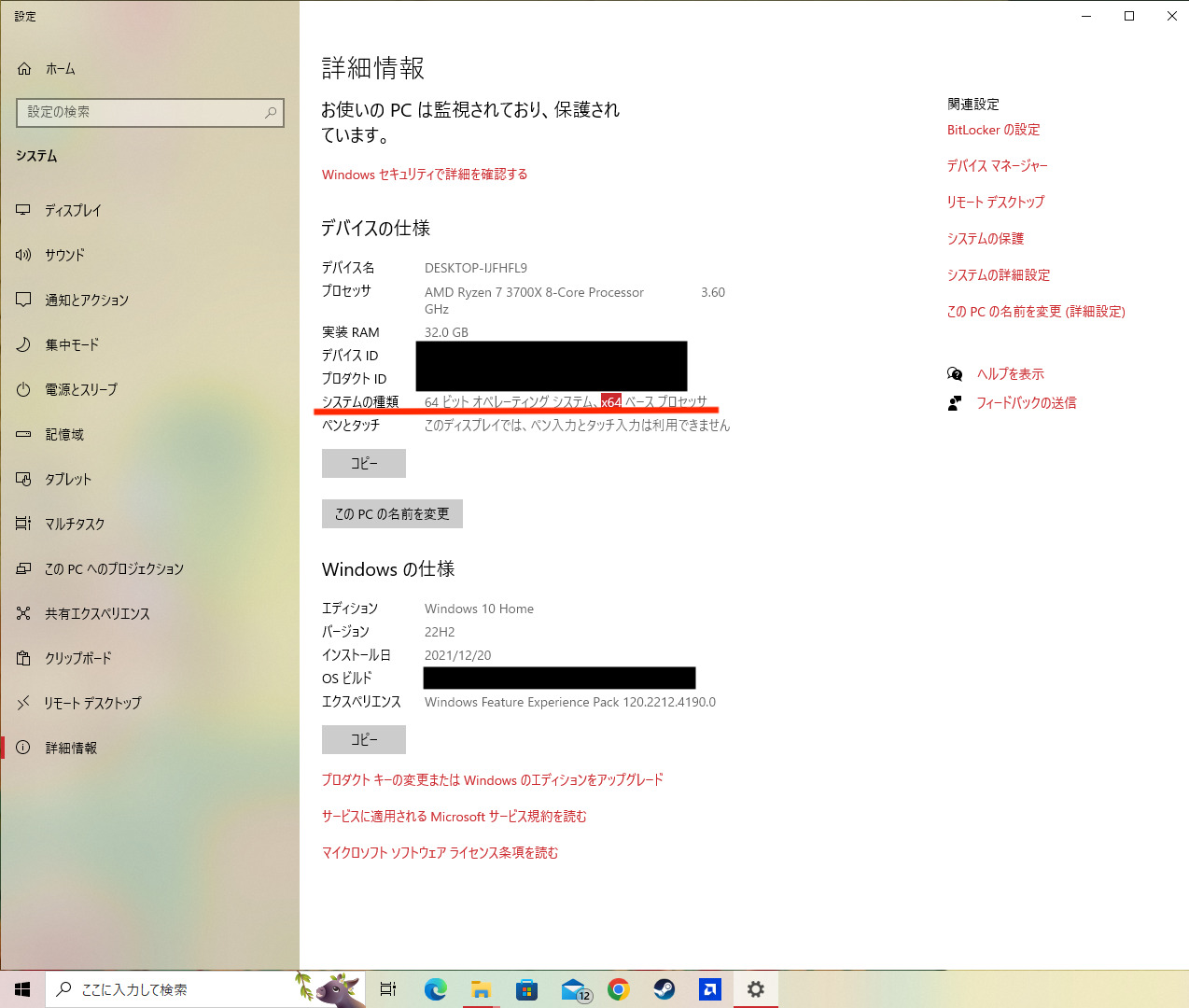Open 共有エクスペリエンス settings

93,613
